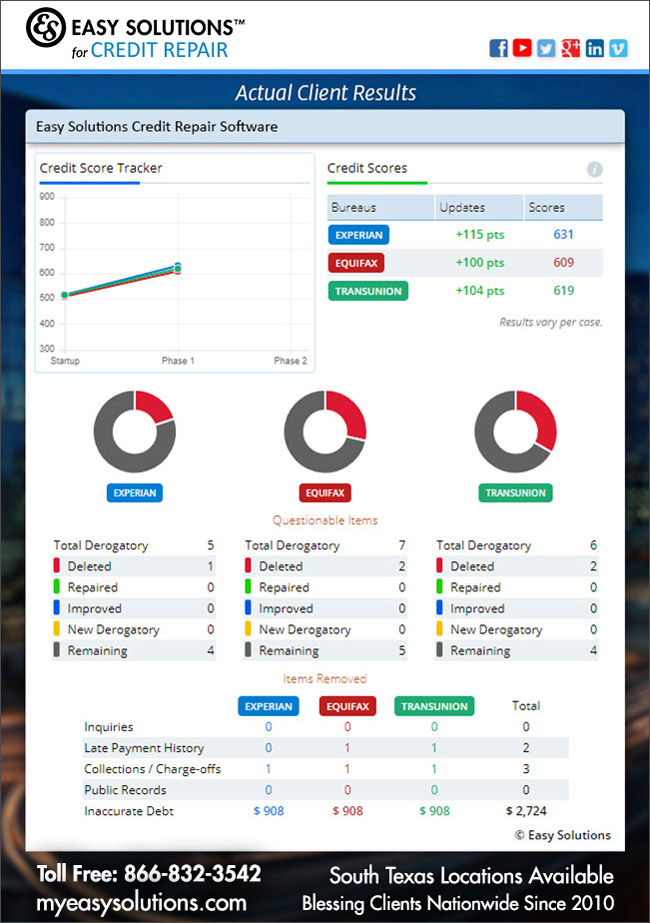The width and height of the screenshot is (650, 923).
Task: Select Equifax badge in Credit Scores table
Action: click(356, 263)
